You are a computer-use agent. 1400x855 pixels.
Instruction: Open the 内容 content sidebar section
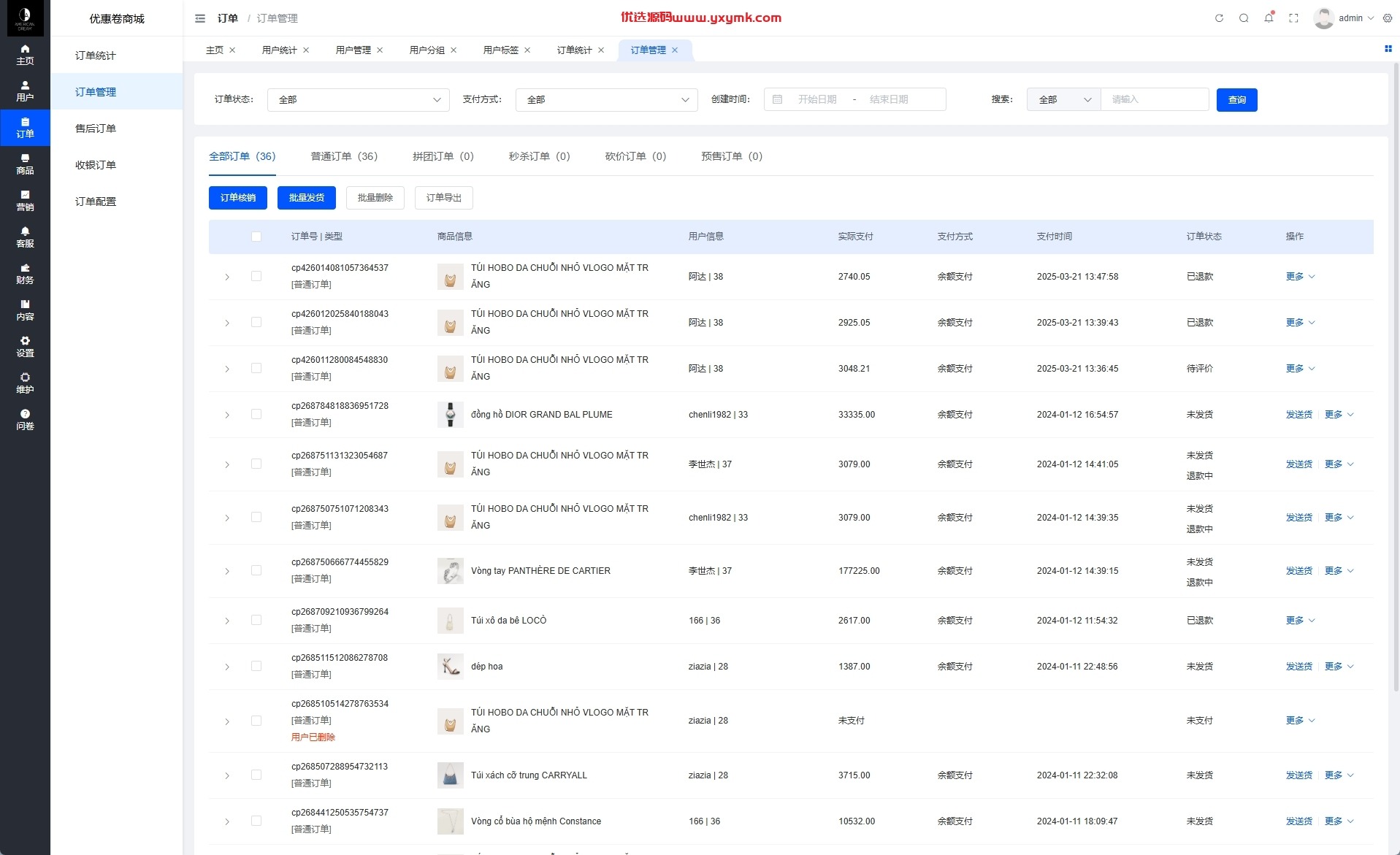click(x=25, y=310)
